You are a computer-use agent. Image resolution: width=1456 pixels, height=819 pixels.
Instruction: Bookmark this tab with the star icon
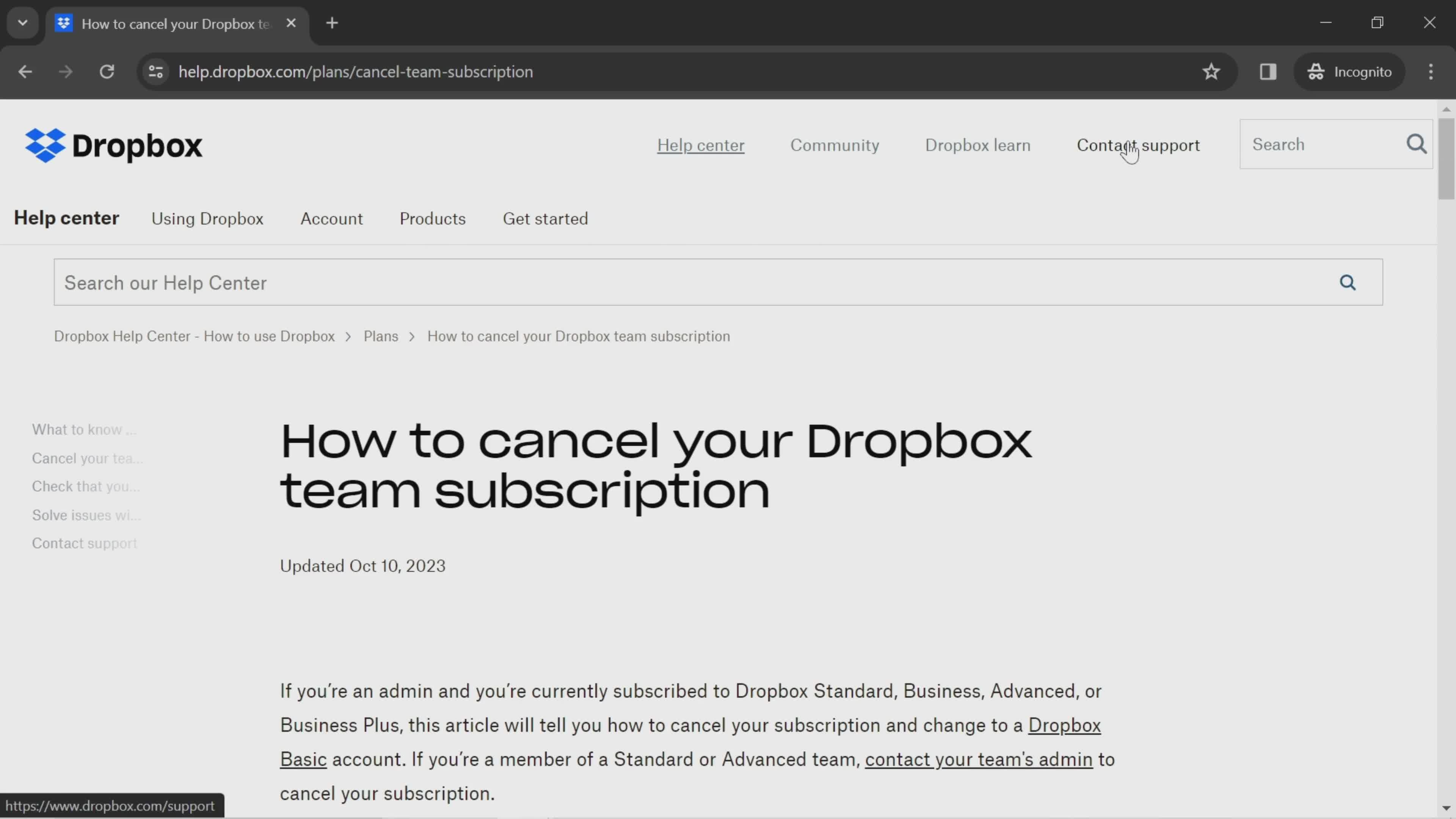tap(1211, 72)
